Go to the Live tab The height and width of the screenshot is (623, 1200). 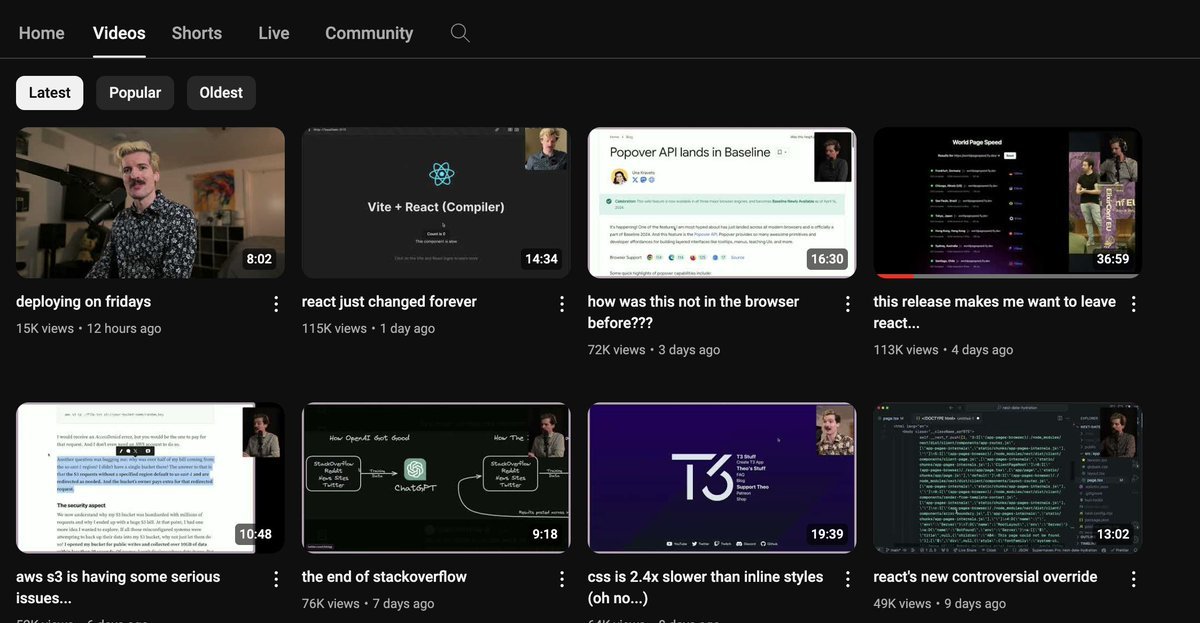[x=274, y=33]
